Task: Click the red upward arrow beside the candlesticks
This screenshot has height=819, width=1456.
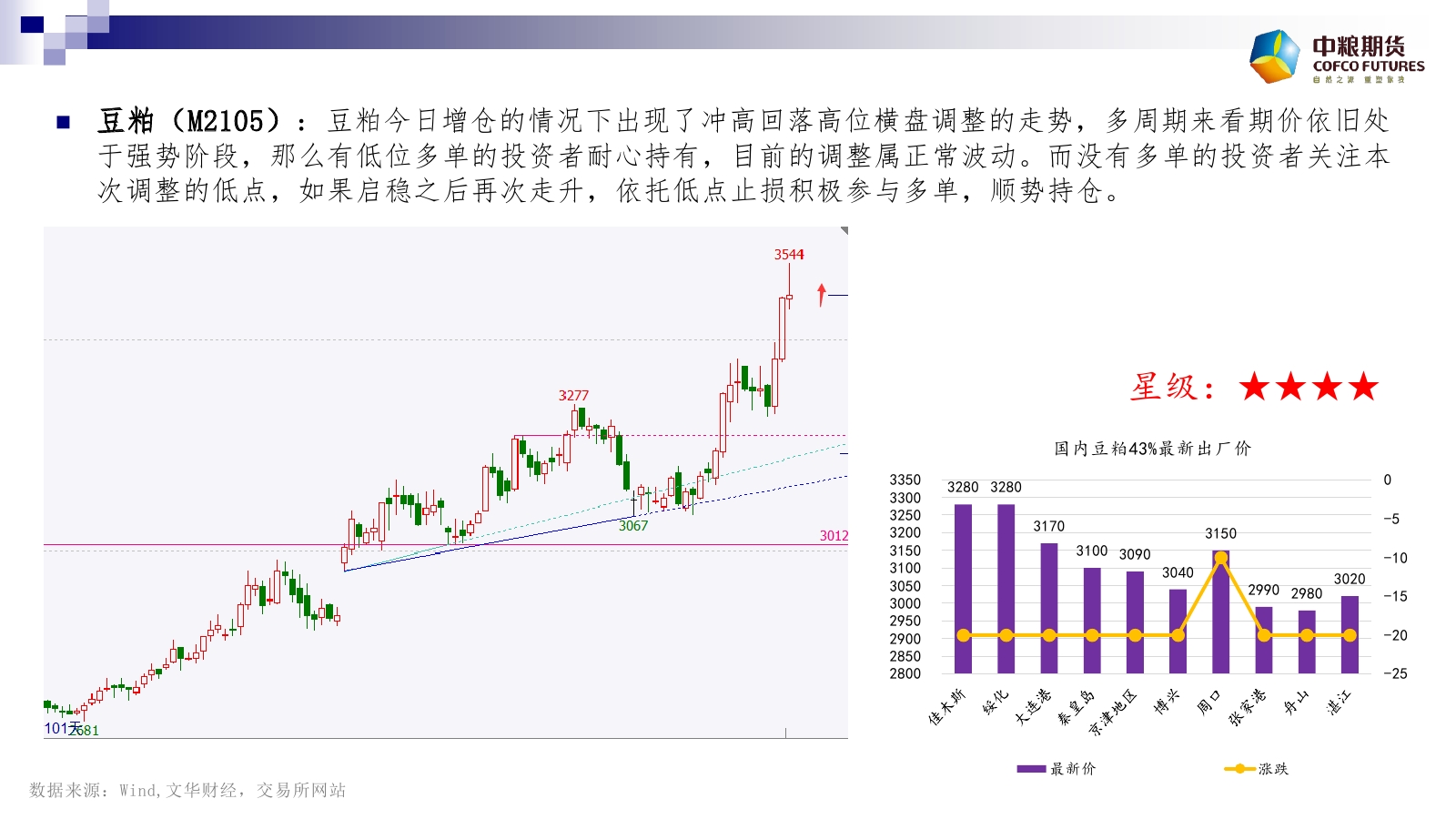Action: tap(822, 294)
